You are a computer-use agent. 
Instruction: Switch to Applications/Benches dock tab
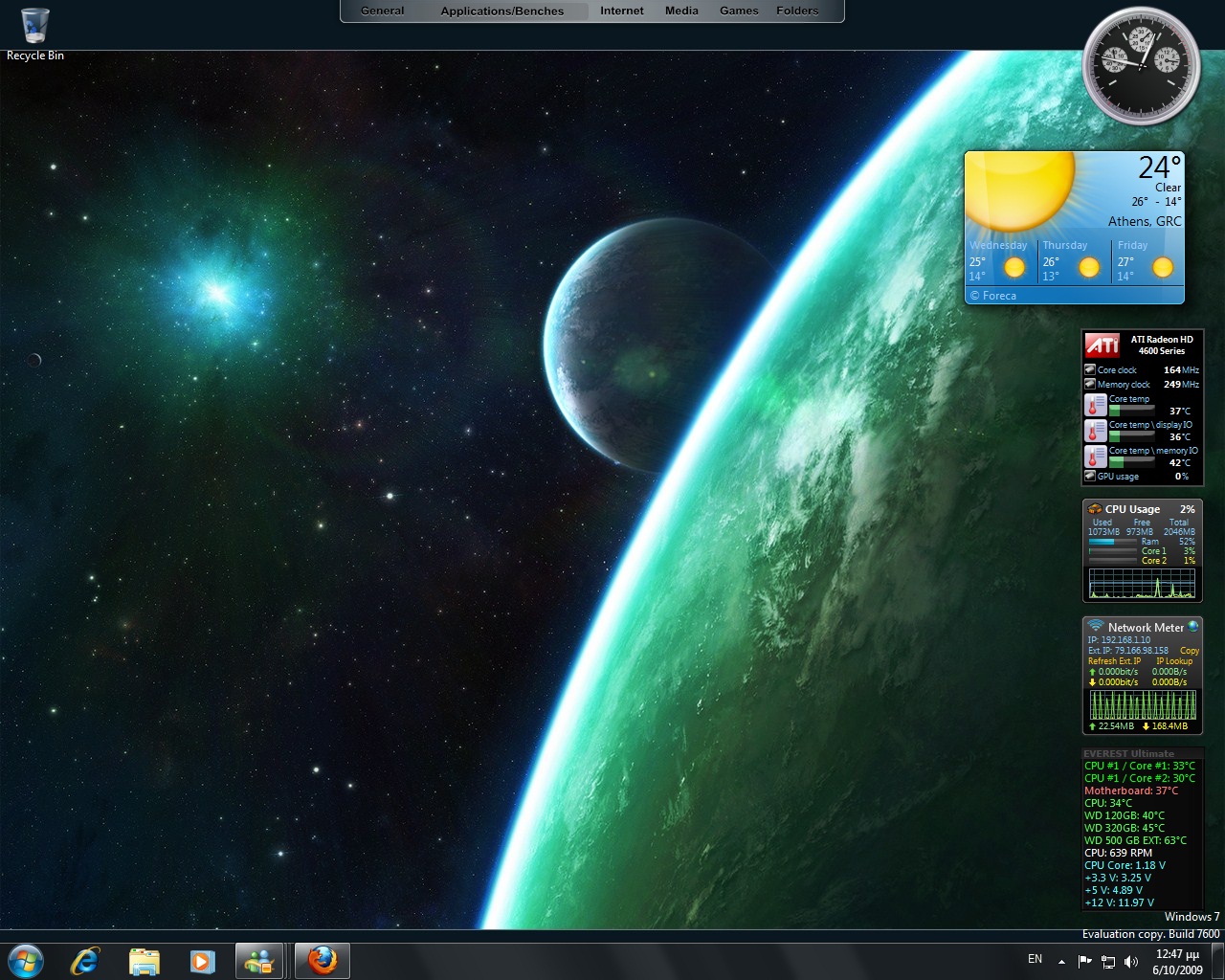pos(502,11)
